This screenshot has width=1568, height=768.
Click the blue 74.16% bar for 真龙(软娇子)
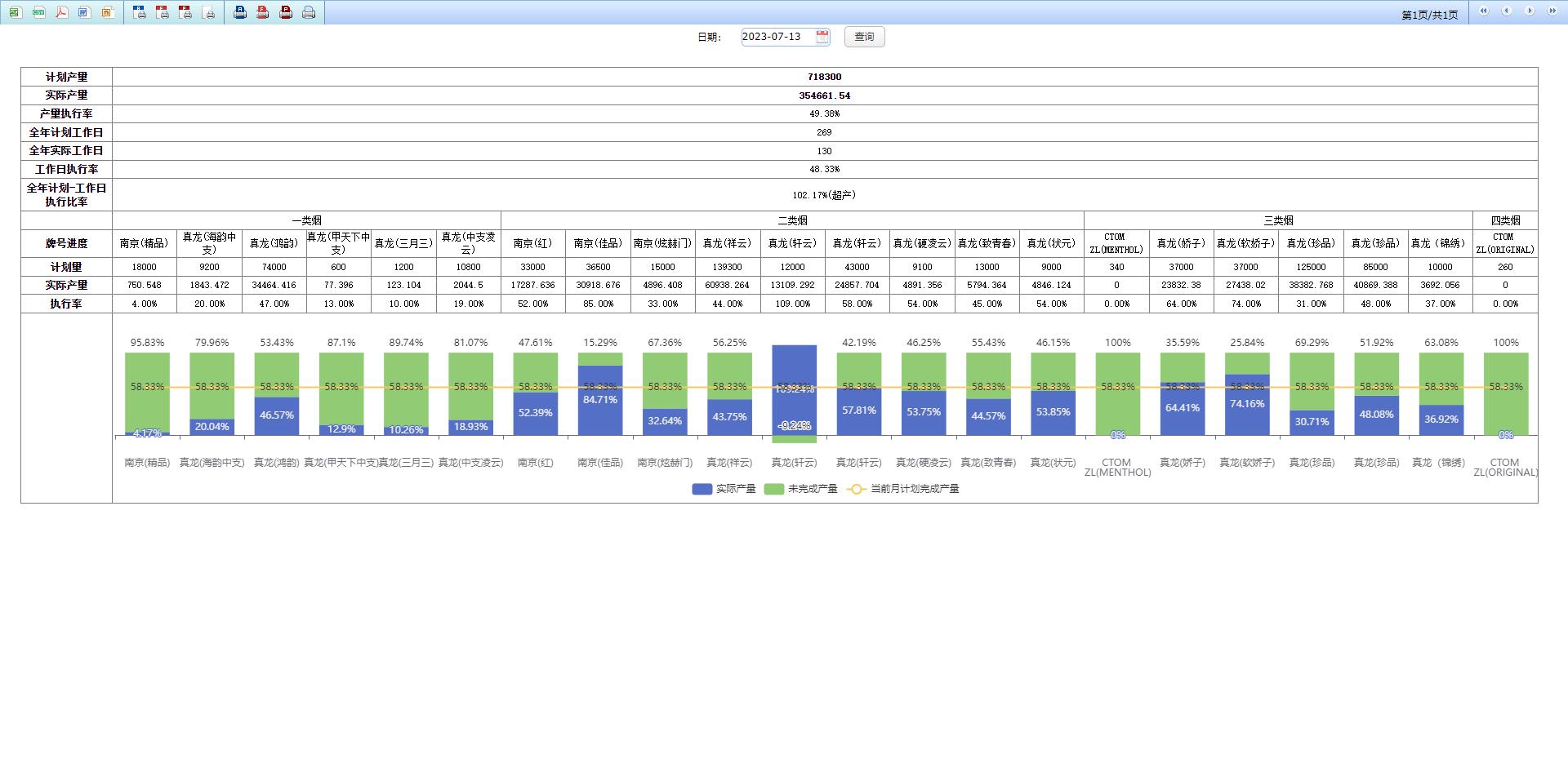pyautogui.click(x=1247, y=405)
